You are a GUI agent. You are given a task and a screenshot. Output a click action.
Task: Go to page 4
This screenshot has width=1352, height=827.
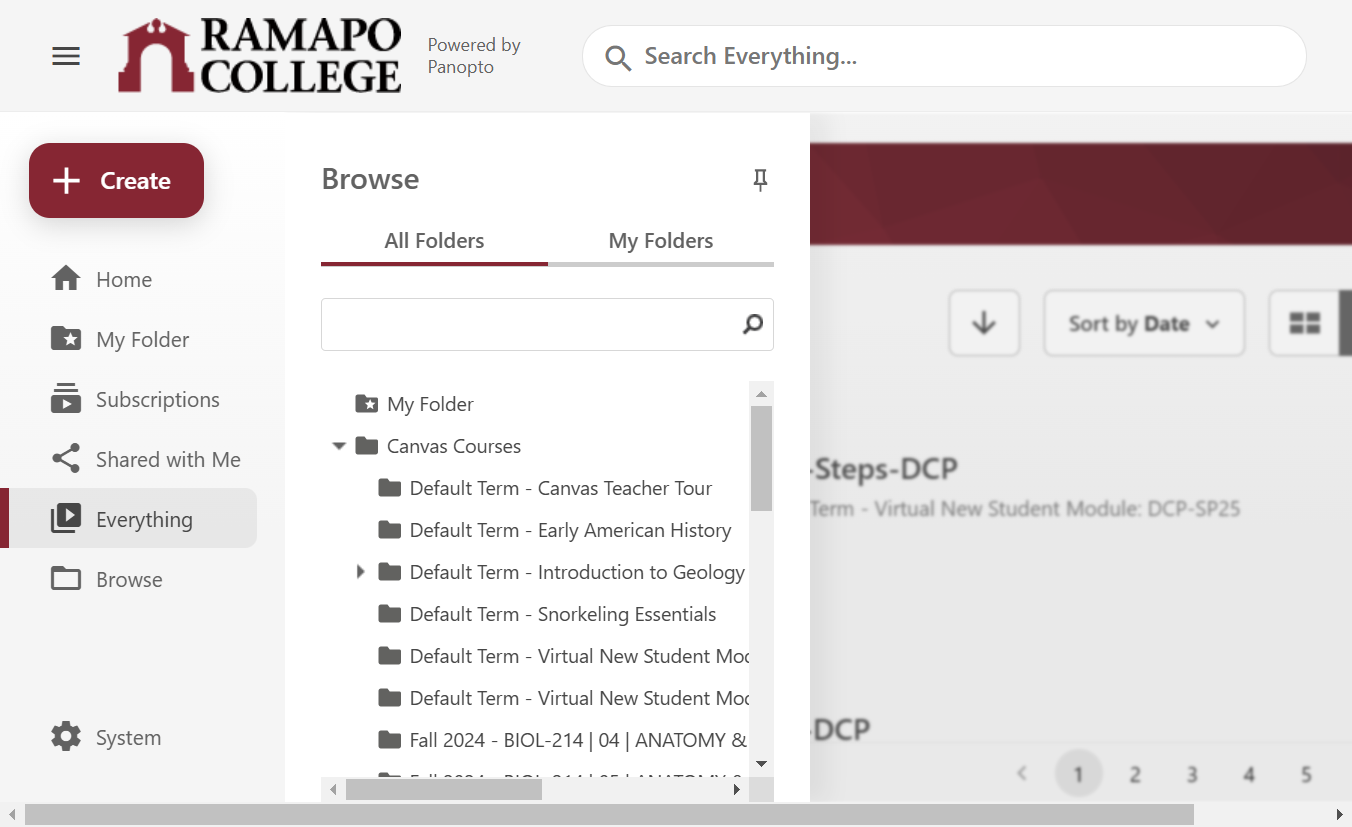click(1249, 774)
